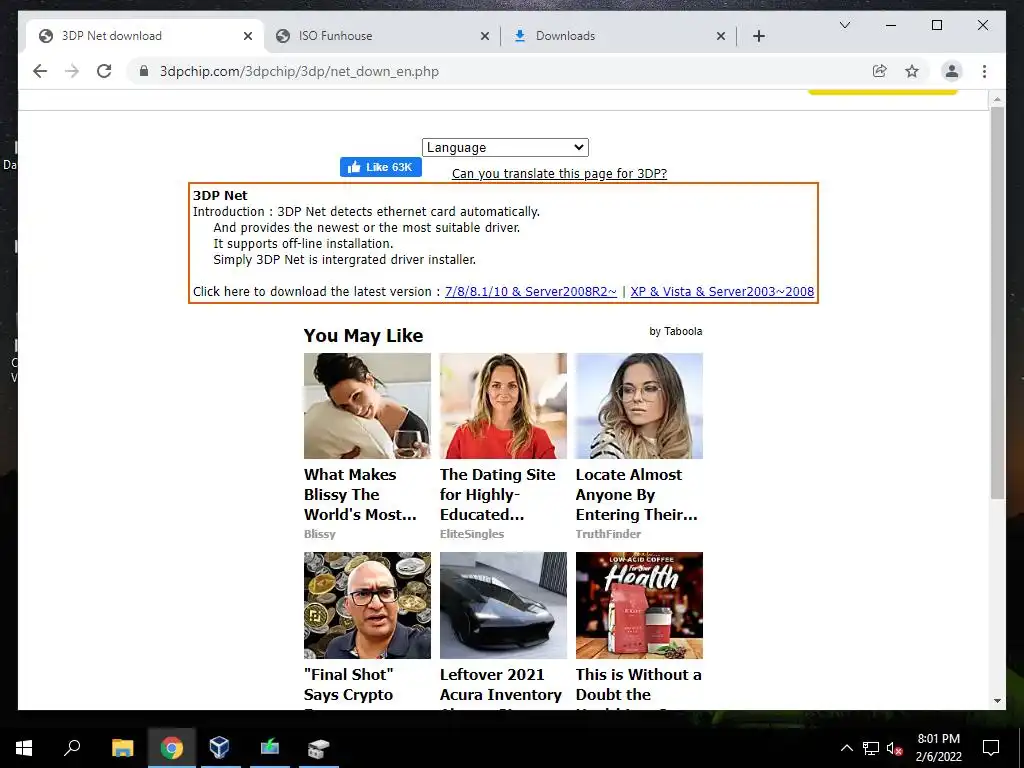
Task: Open the EliteSingles dating ad image
Action: tap(503, 406)
